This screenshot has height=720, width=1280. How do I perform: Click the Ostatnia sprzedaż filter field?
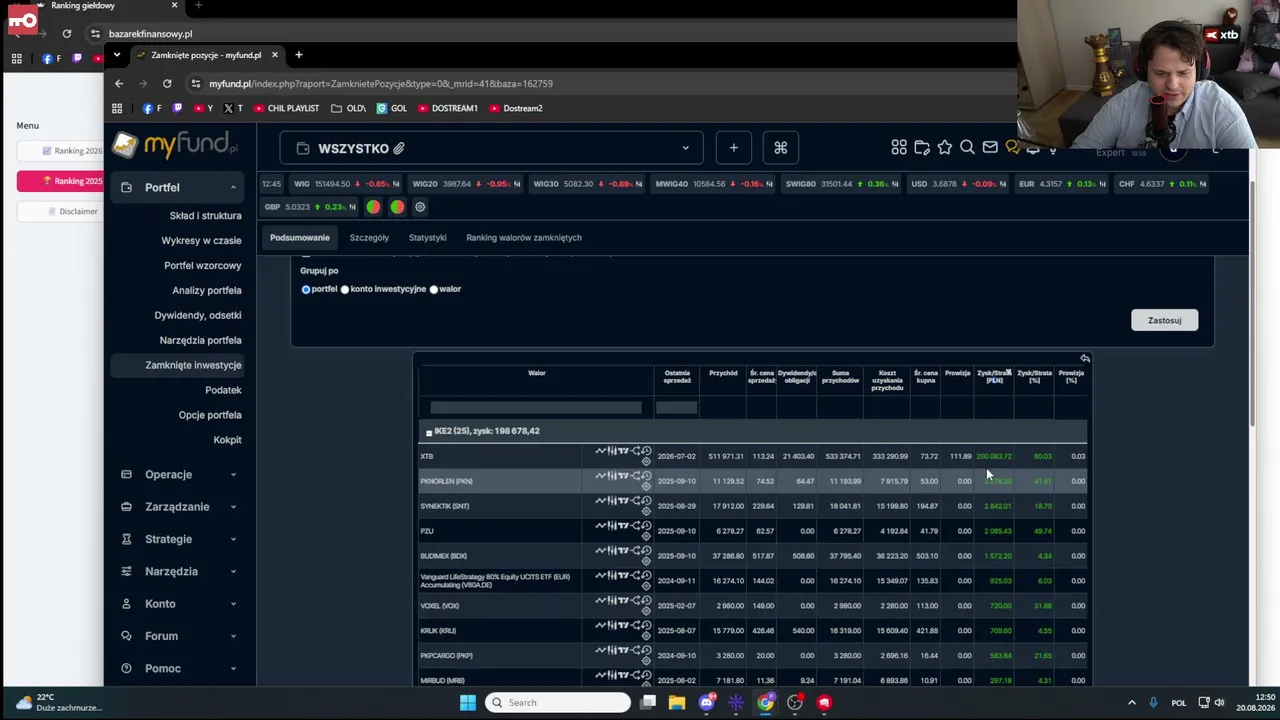coord(676,407)
